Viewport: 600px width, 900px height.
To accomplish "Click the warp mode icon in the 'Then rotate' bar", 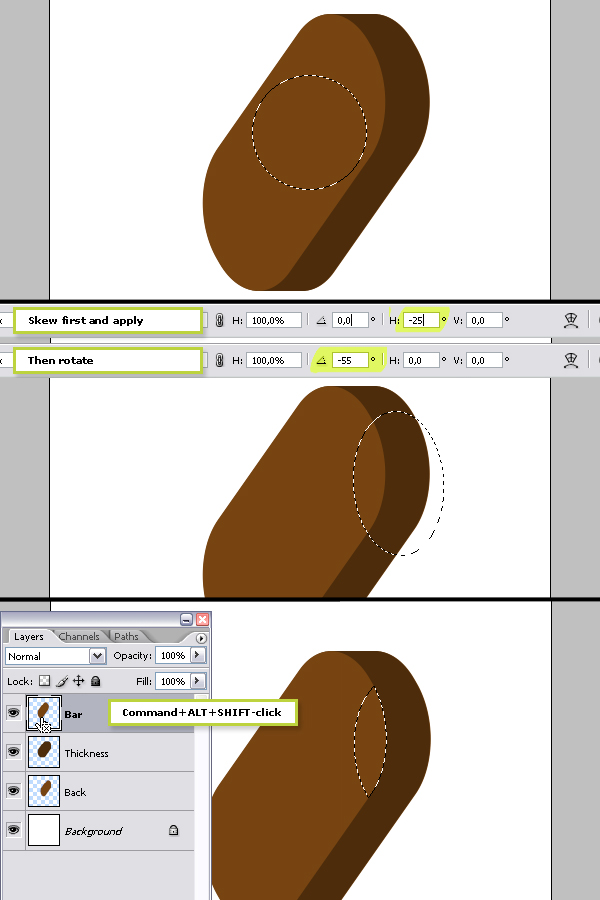I will coord(571,360).
